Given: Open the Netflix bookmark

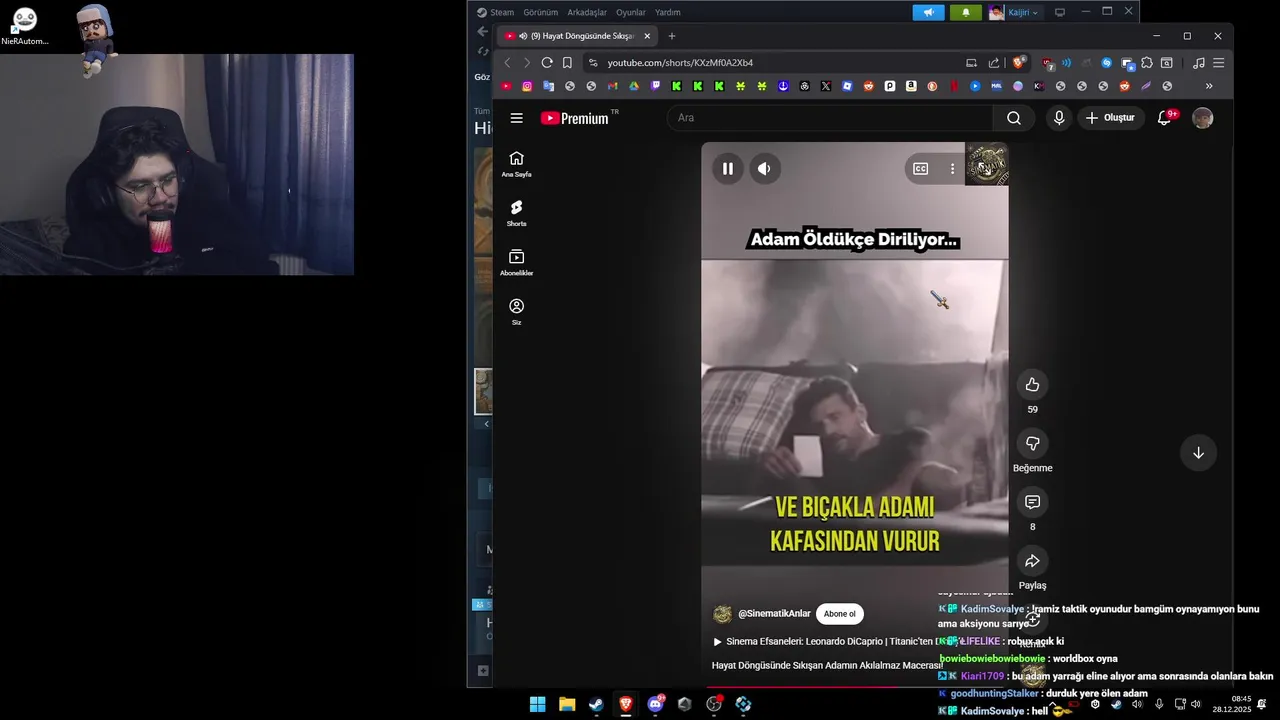Looking at the screenshot, I should 954,86.
